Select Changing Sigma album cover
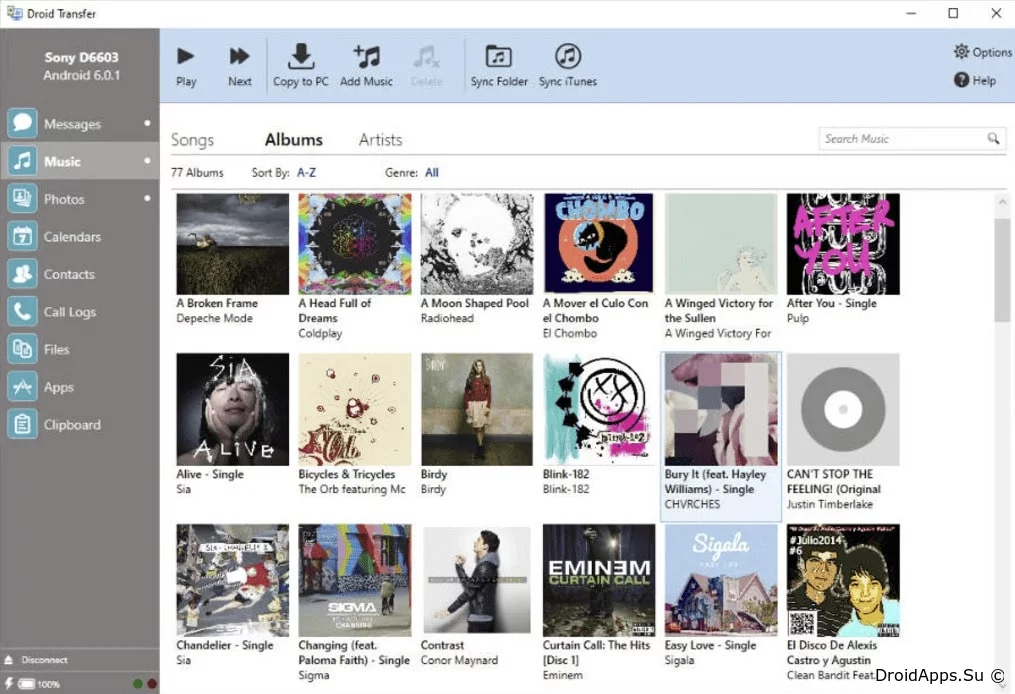The width and height of the screenshot is (1015, 694). [x=355, y=580]
